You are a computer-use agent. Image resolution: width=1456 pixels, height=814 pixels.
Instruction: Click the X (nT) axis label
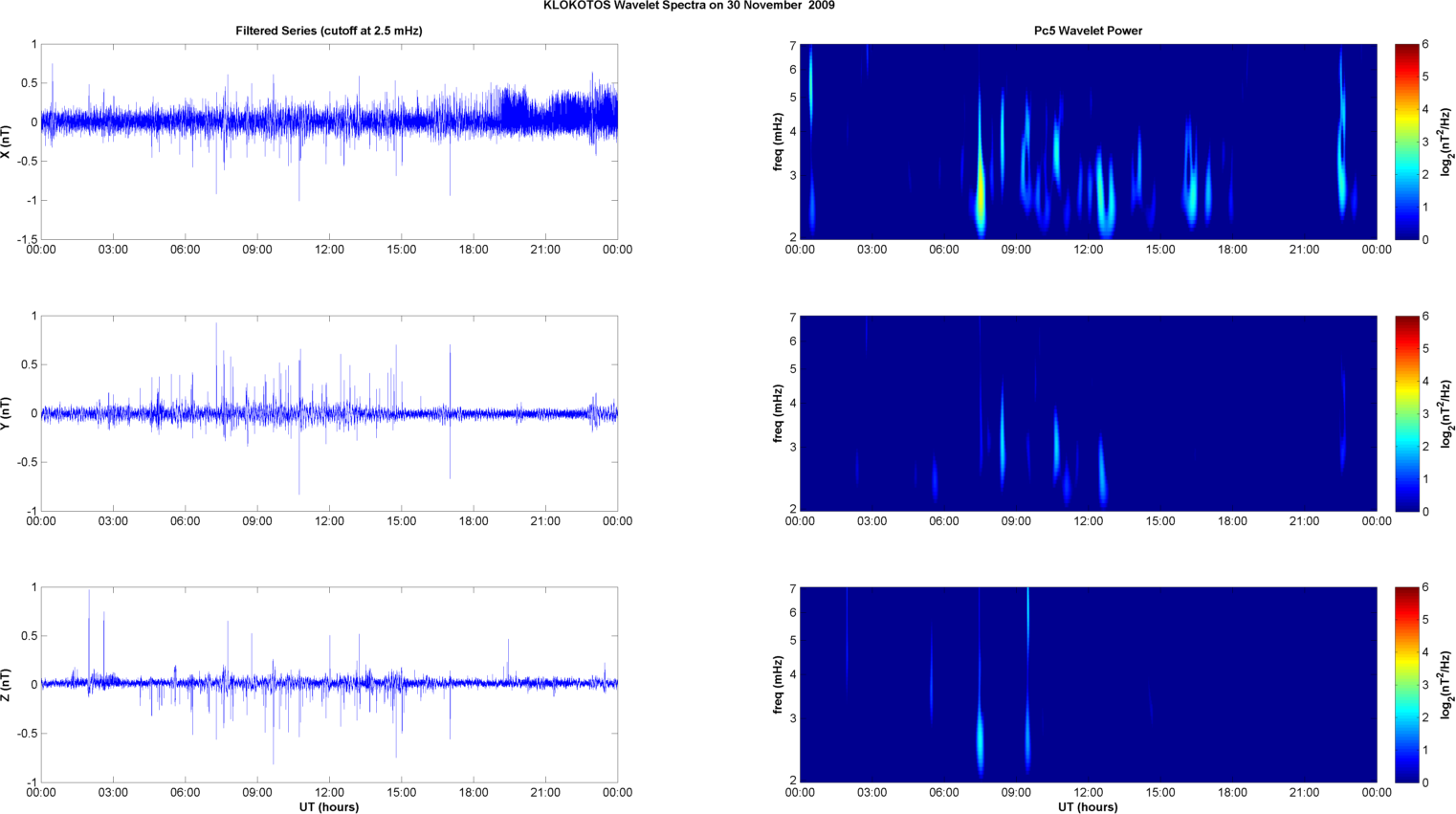tap(6, 142)
